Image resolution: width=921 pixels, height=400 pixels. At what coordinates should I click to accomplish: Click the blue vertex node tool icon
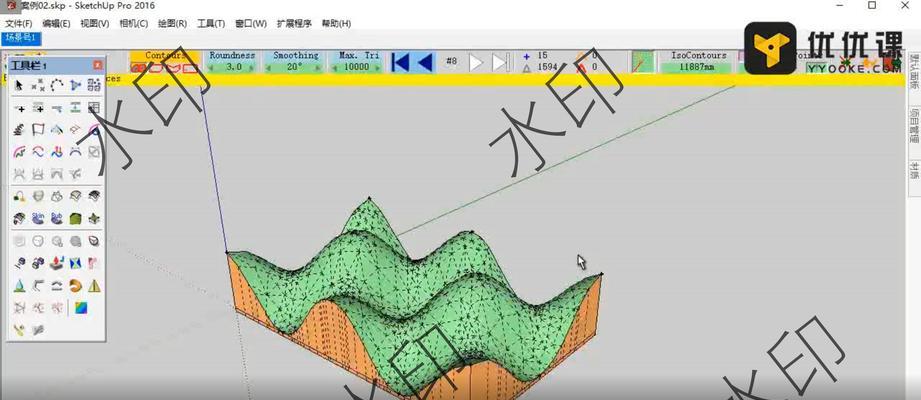pyautogui.click(x=75, y=86)
